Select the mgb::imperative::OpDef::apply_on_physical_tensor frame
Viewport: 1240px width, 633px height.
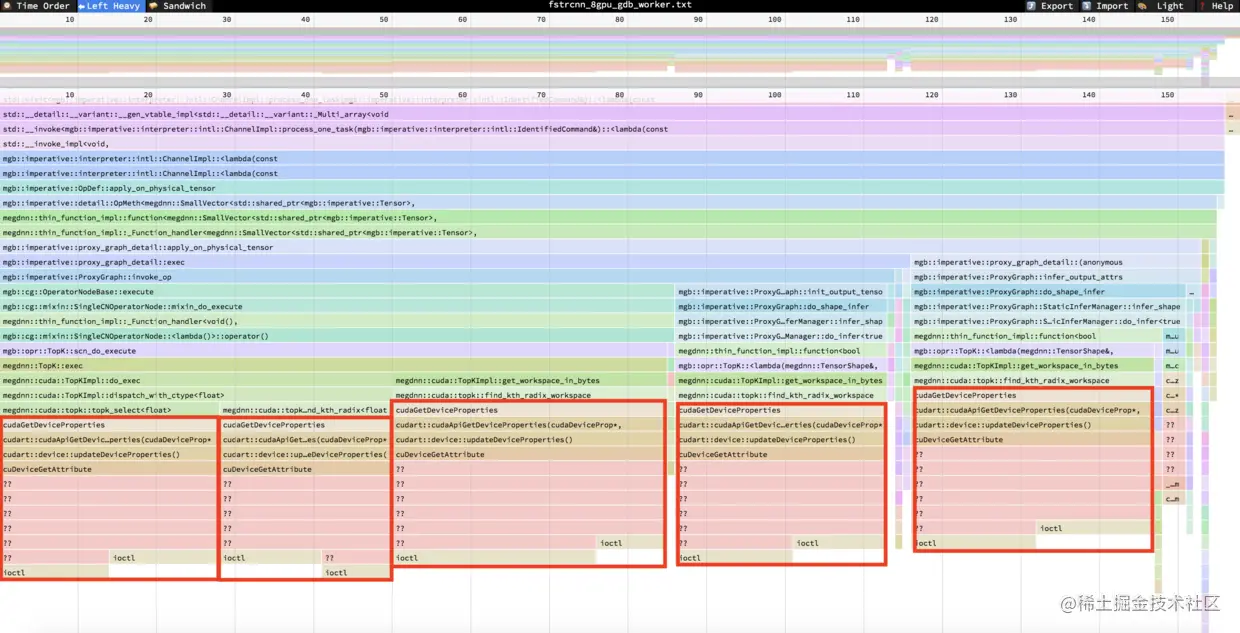coord(612,188)
